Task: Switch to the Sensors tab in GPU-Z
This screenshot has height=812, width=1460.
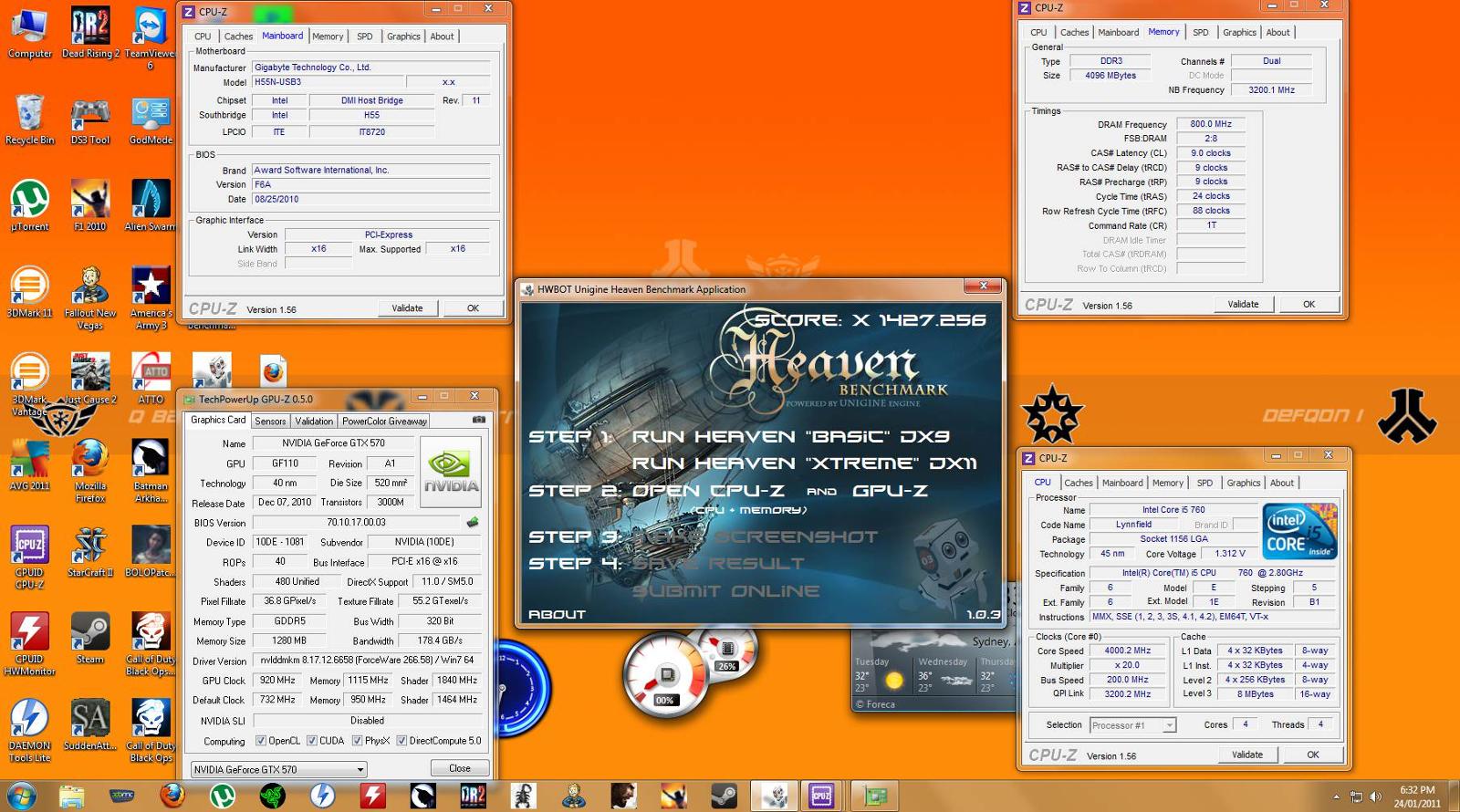Action: pyautogui.click(x=270, y=421)
